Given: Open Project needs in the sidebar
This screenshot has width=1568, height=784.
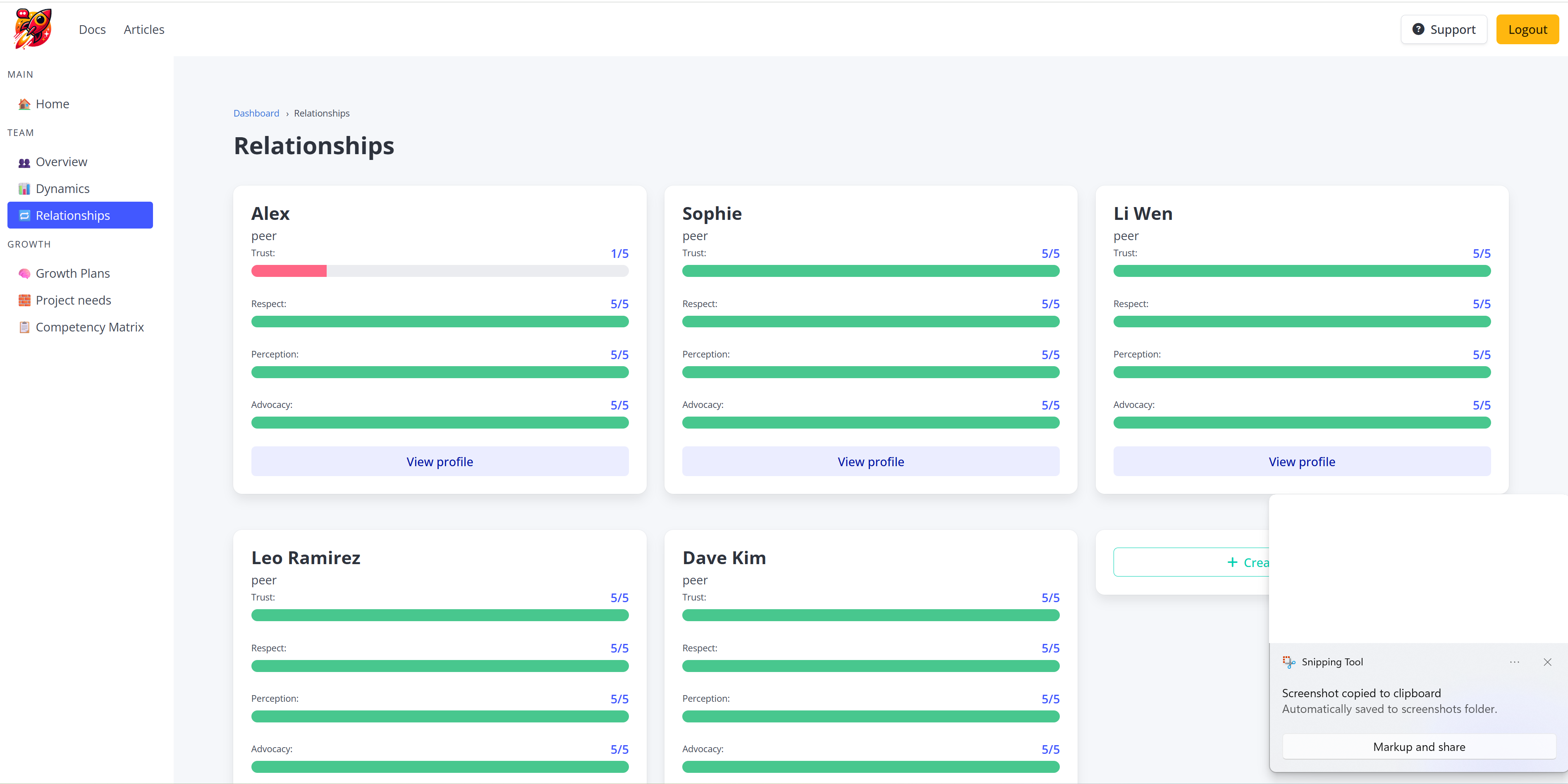Looking at the screenshot, I should click(80, 300).
